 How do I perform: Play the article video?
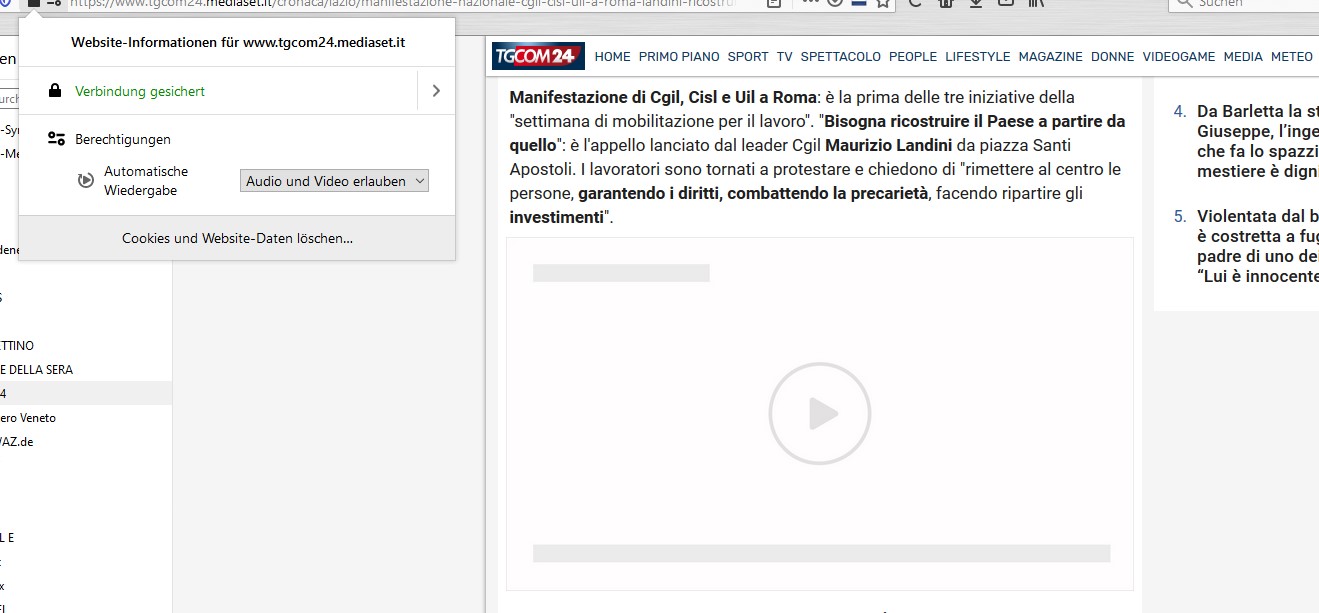click(820, 413)
